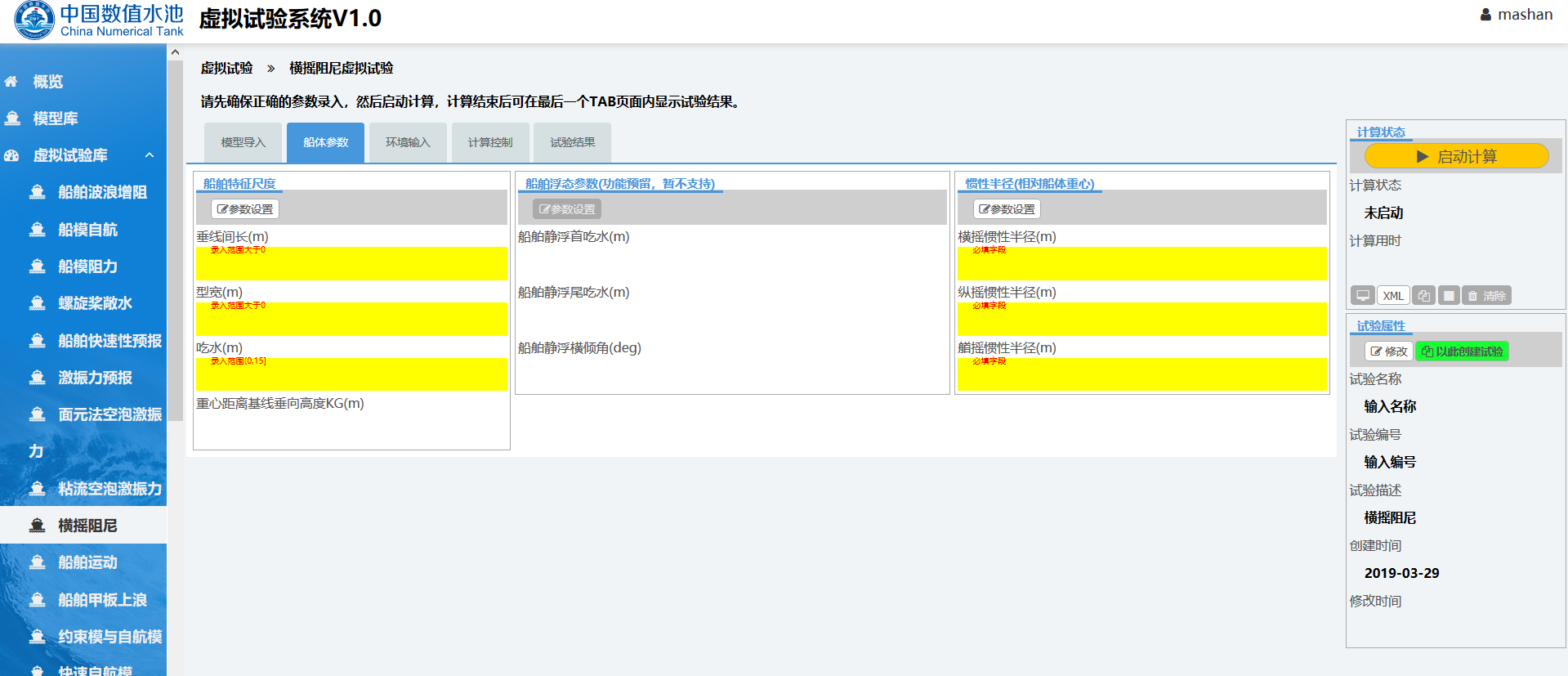This screenshot has width=1568, height=676.
Task: Start the computation with 启动计算
Action: (1457, 156)
